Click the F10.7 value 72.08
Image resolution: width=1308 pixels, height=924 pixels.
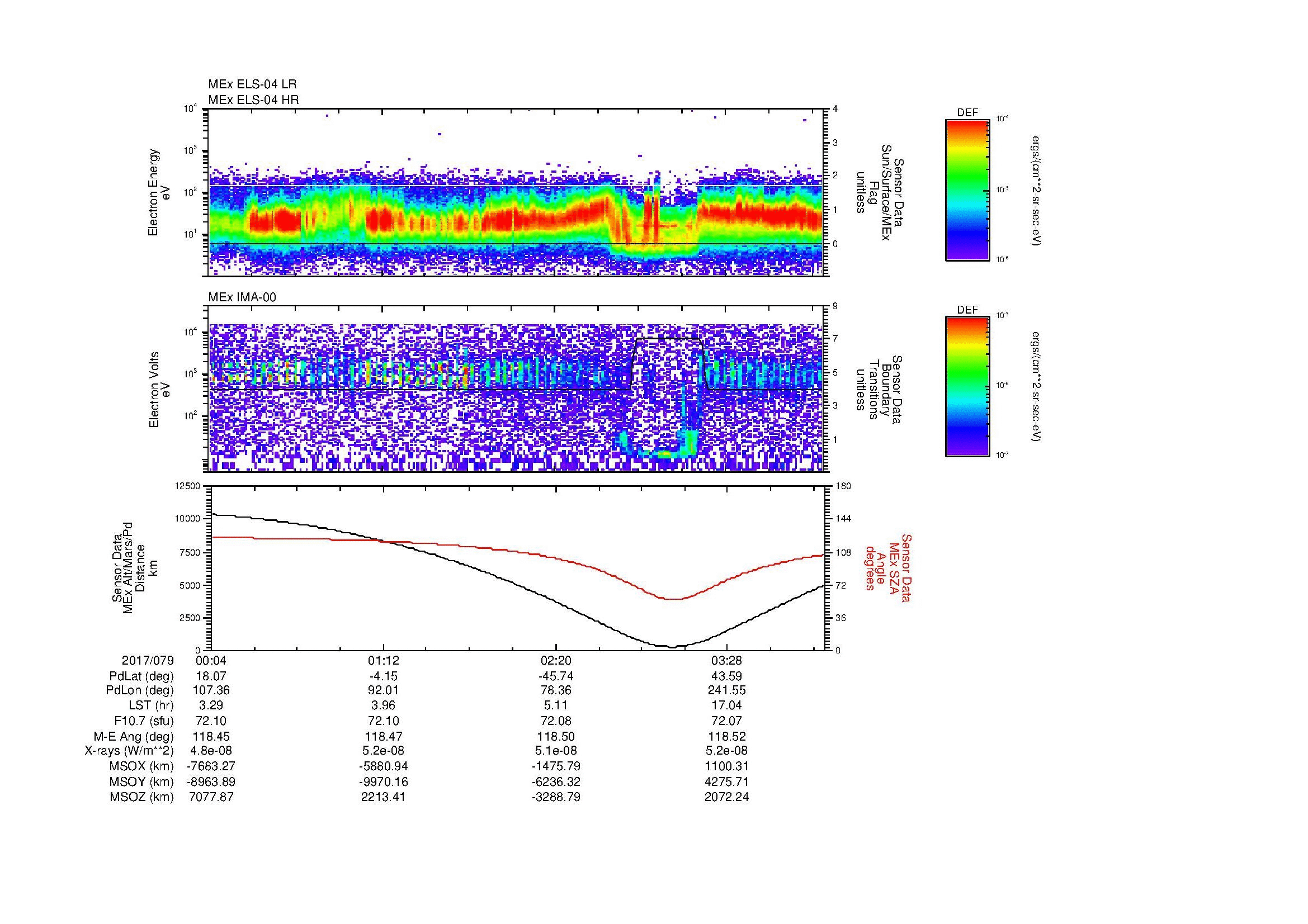point(555,721)
